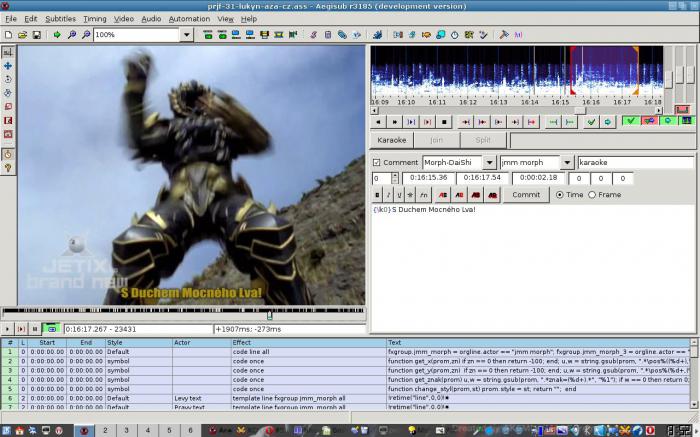700x437 pixels.
Task: Click the Commit button
Action: [x=526, y=195]
